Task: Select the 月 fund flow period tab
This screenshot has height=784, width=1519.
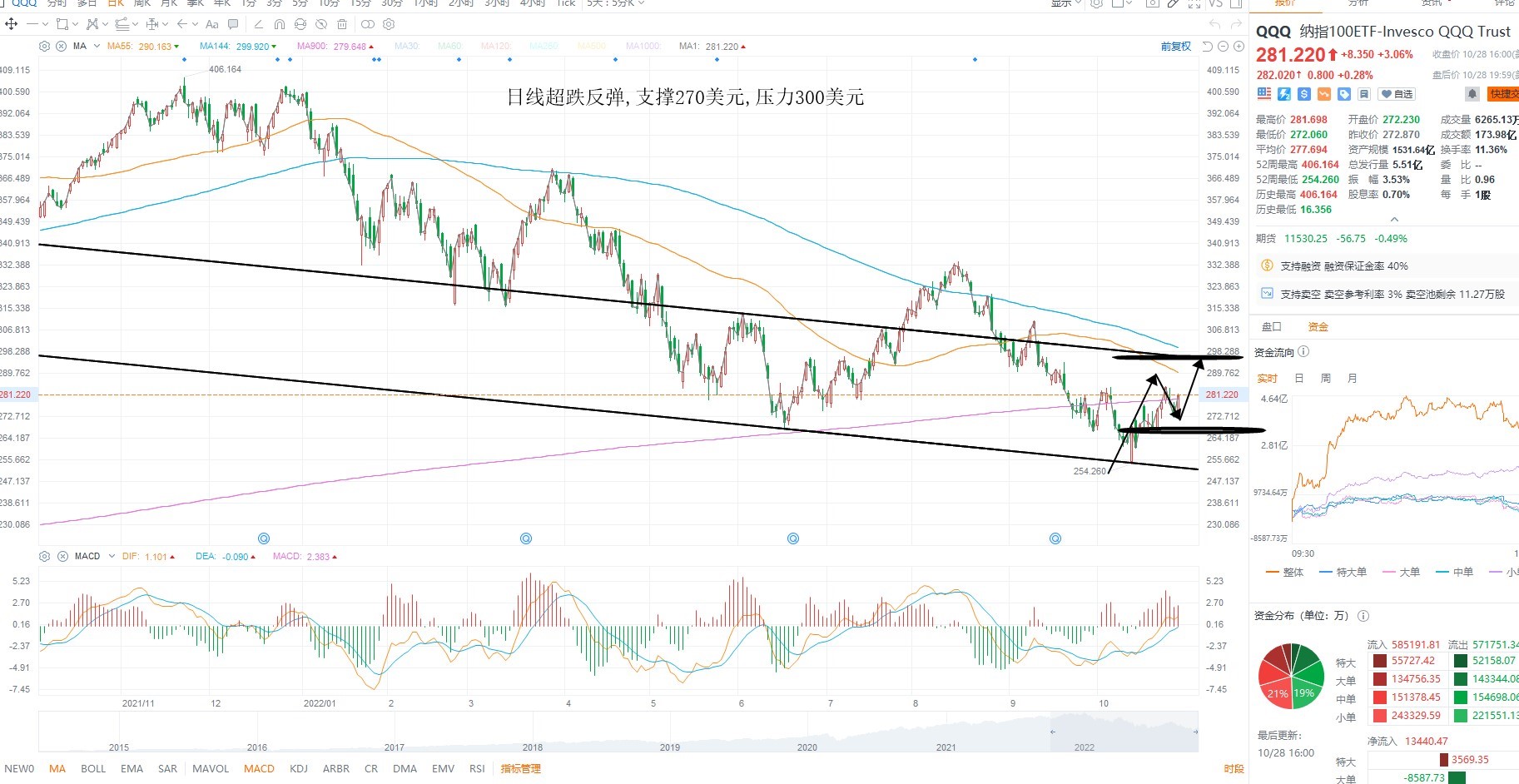Action: (x=1353, y=379)
